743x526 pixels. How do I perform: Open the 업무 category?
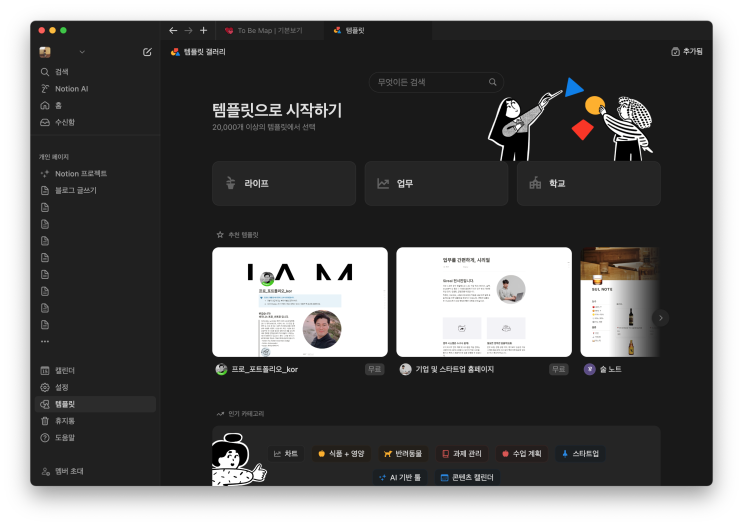[436, 183]
